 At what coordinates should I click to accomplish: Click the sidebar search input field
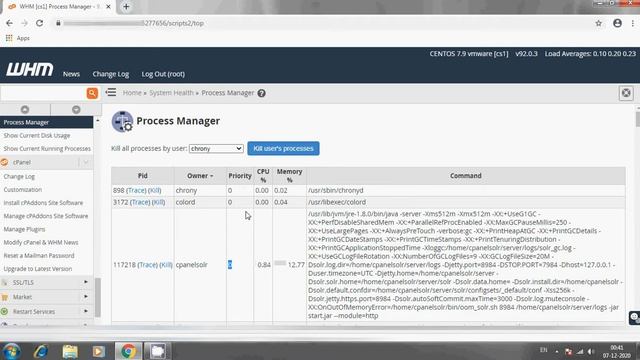(43, 93)
